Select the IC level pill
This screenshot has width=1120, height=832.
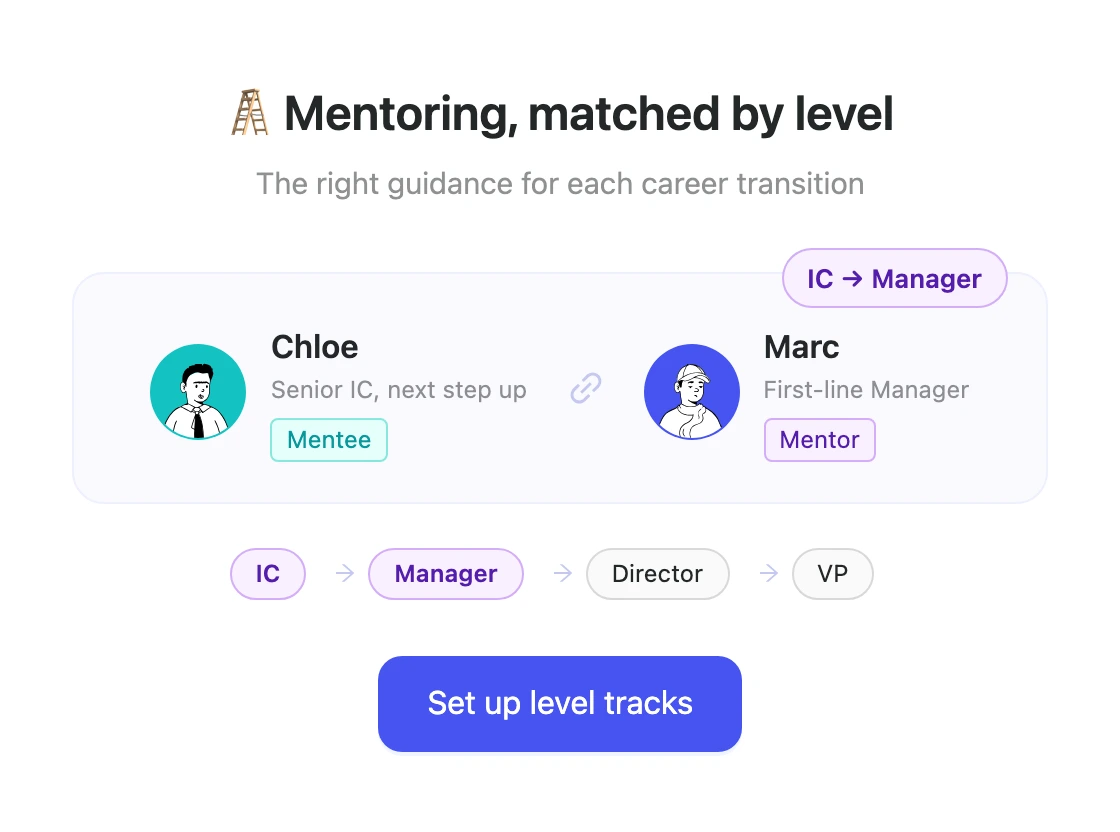click(x=268, y=573)
